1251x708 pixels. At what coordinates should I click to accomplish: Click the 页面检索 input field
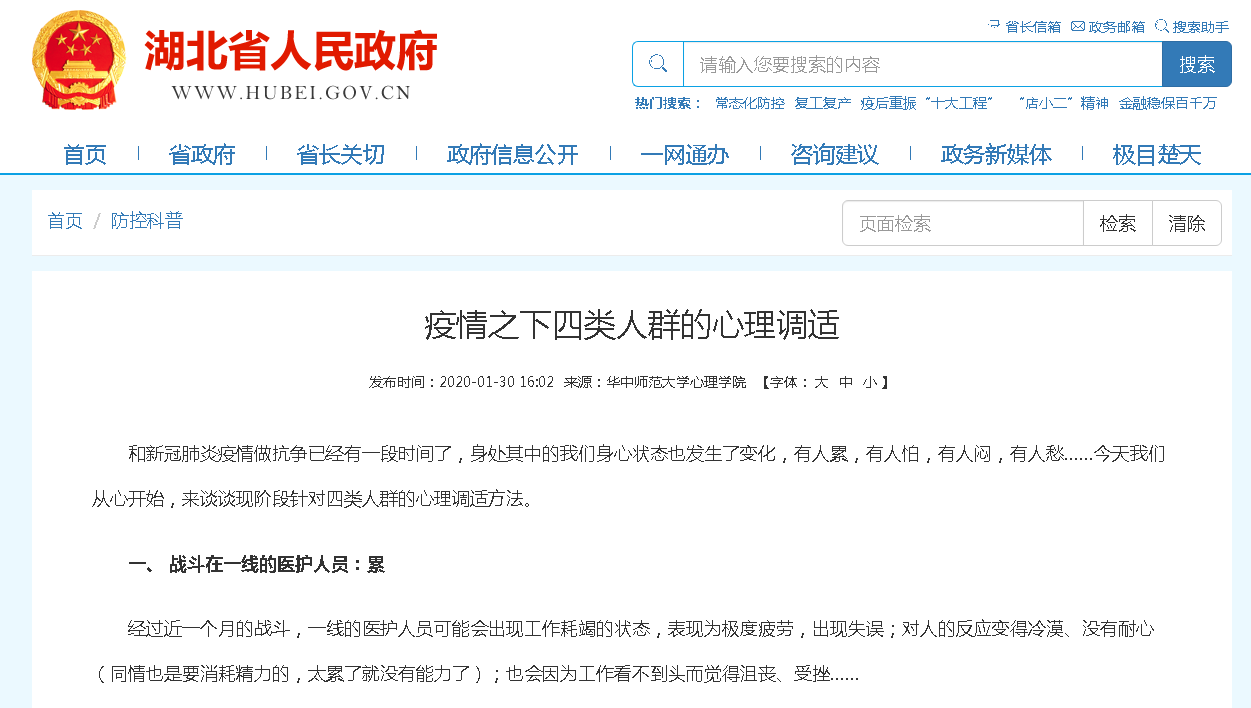point(962,223)
